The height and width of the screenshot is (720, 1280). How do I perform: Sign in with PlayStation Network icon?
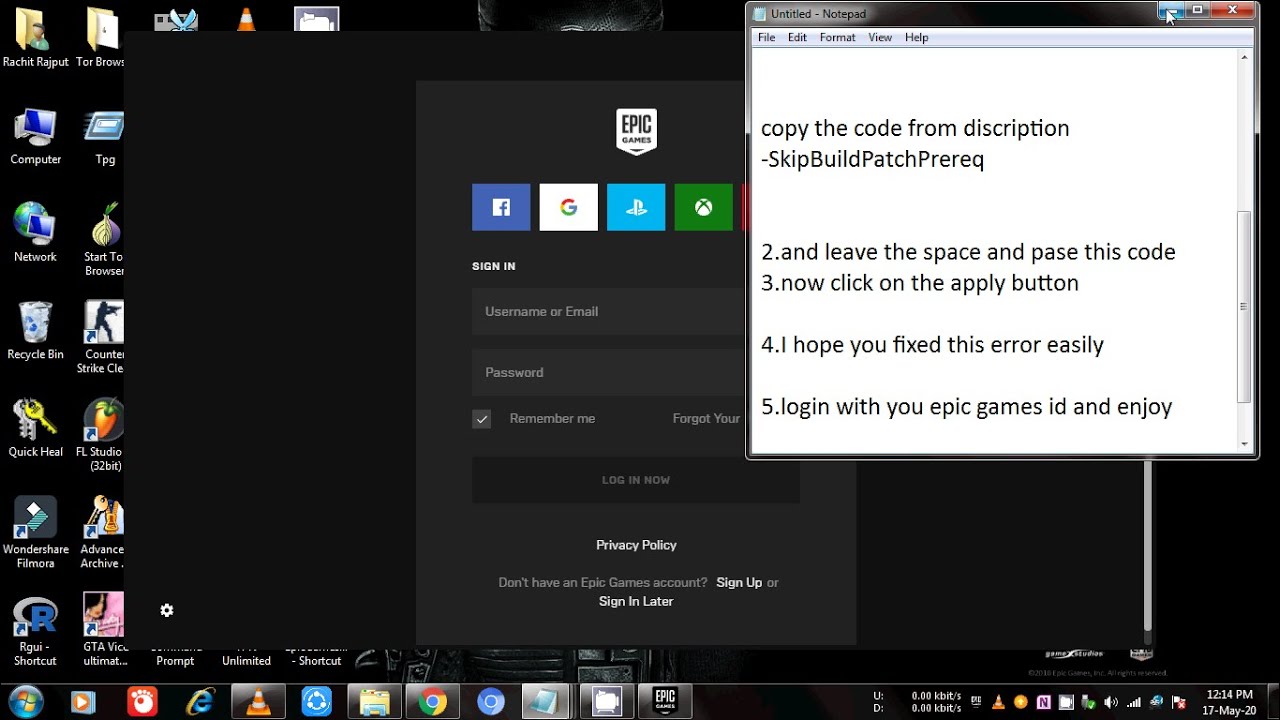click(636, 207)
